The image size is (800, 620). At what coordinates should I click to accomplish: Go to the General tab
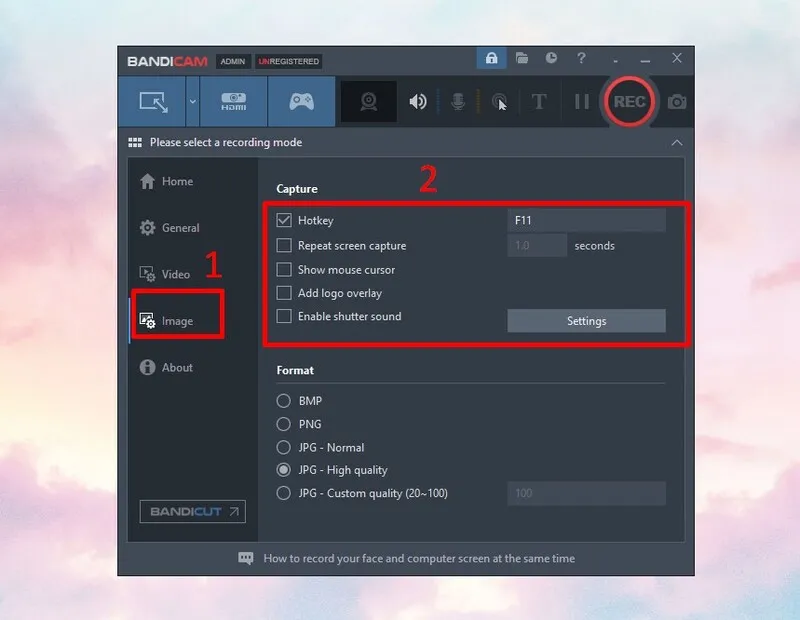tap(180, 228)
